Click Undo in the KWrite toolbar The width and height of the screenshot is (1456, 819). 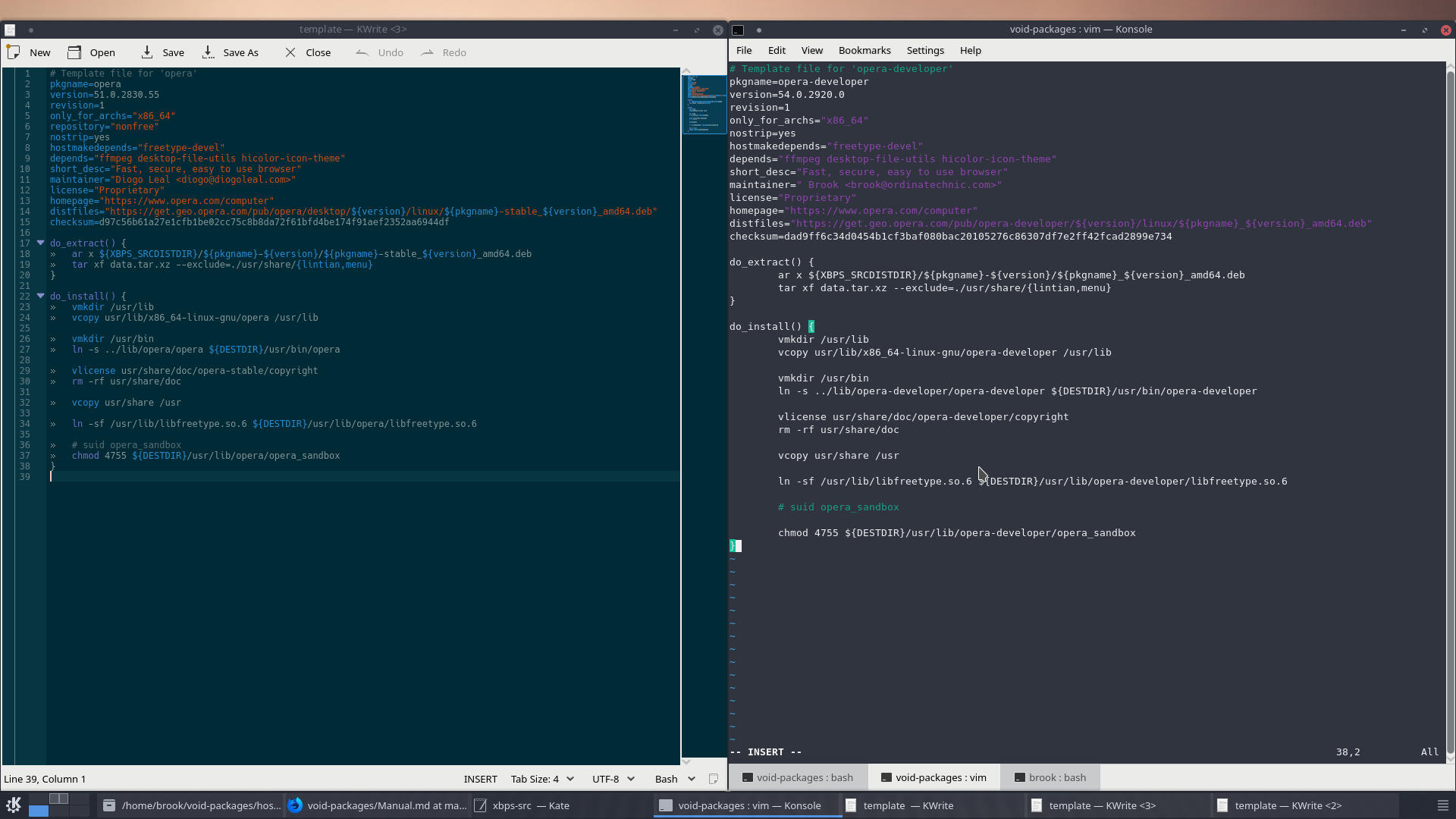(379, 52)
